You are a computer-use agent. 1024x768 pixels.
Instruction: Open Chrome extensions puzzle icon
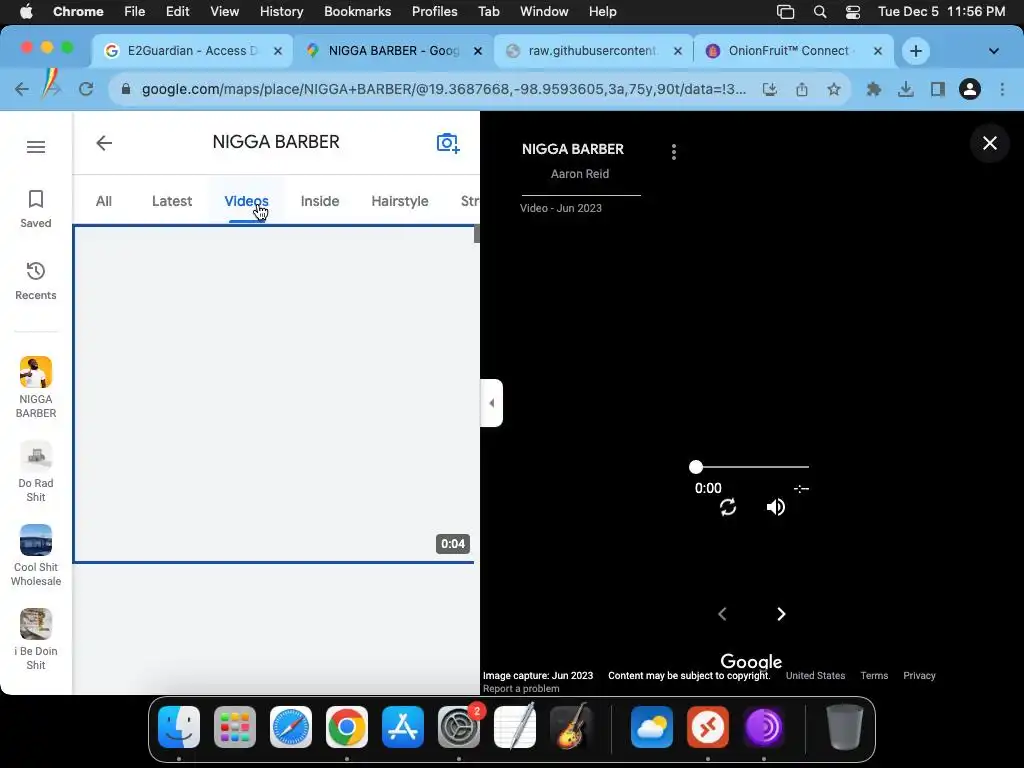click(x=874, y=89)
